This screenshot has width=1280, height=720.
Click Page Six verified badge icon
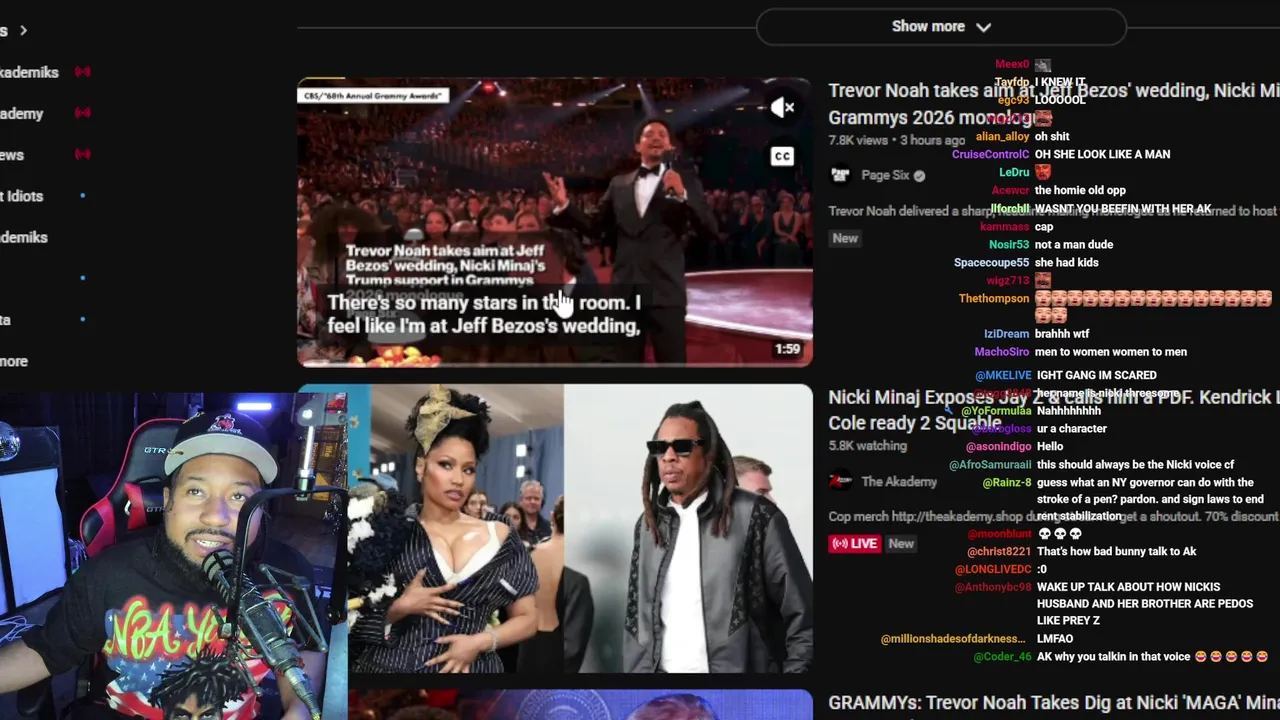click(919, 176)
